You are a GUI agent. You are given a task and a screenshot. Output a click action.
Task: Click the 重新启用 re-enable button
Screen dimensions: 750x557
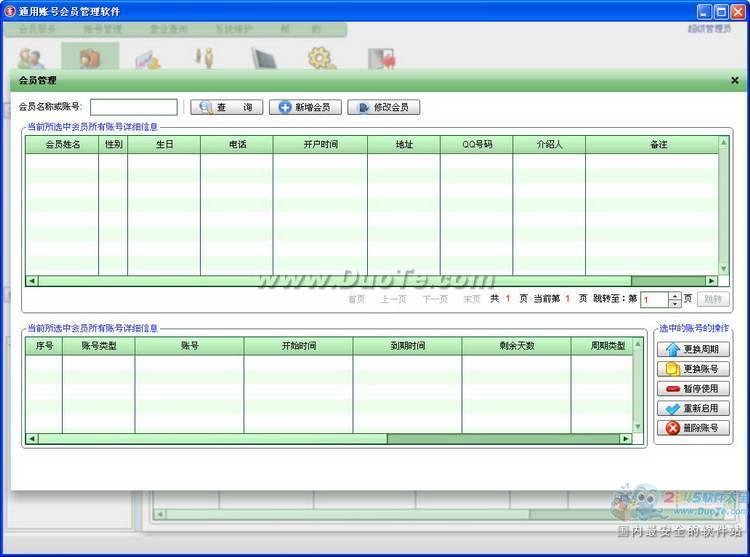point(694,408)
